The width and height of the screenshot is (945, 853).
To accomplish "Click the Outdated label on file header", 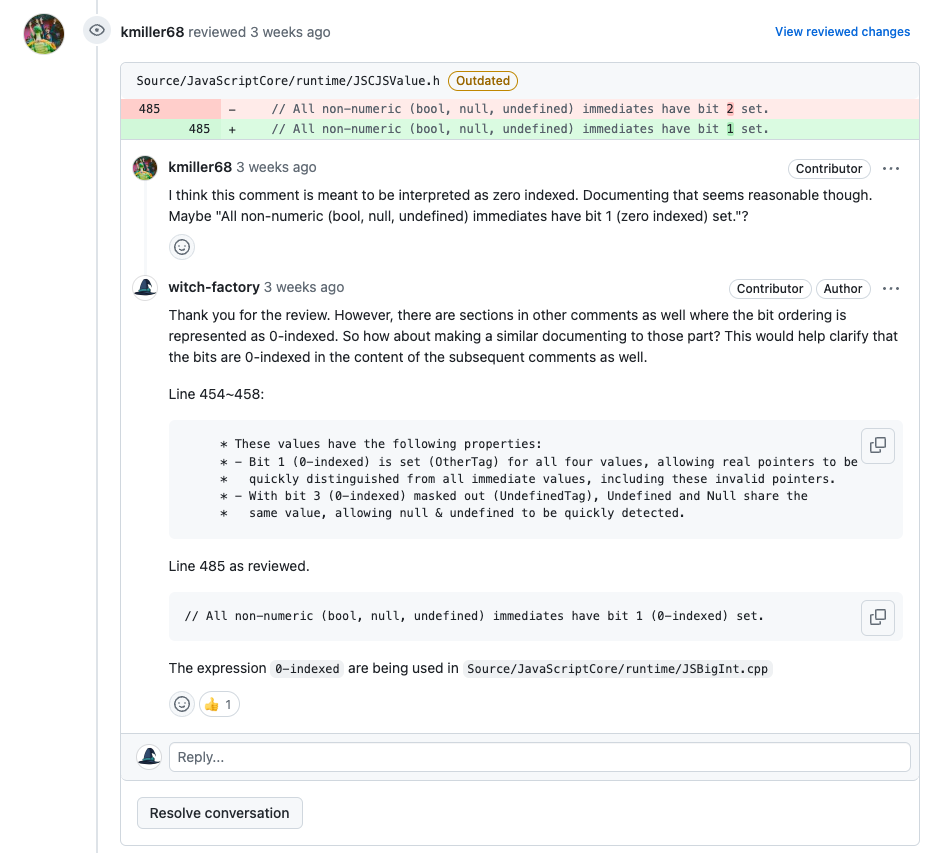I will tap(483, 81).
